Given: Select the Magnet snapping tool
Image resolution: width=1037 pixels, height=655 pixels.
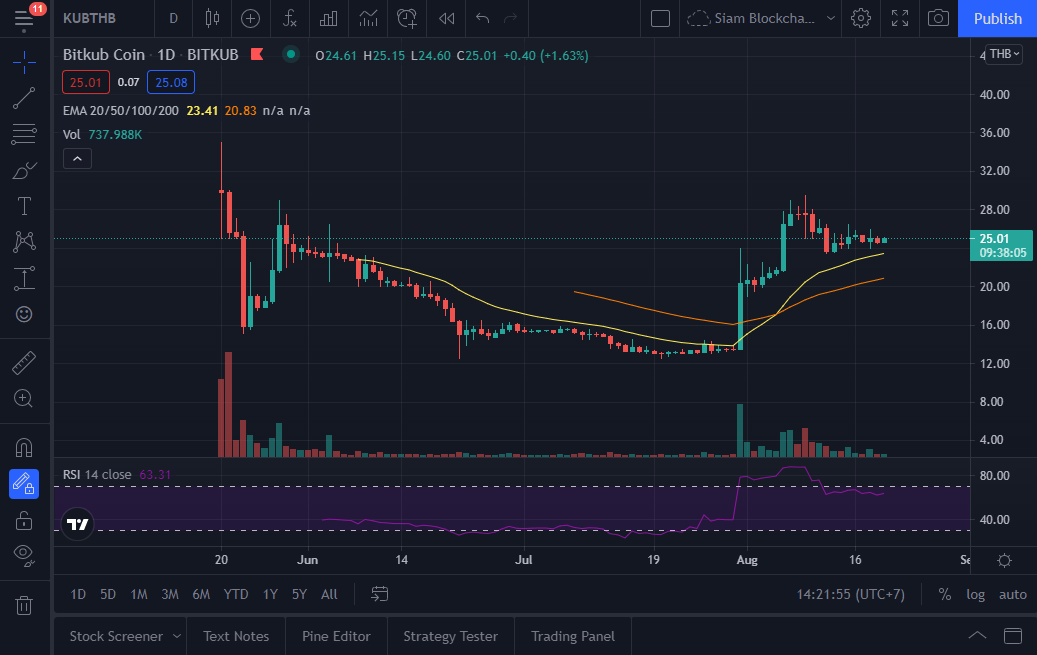Looking at the screenshot, I should [25, 447].
